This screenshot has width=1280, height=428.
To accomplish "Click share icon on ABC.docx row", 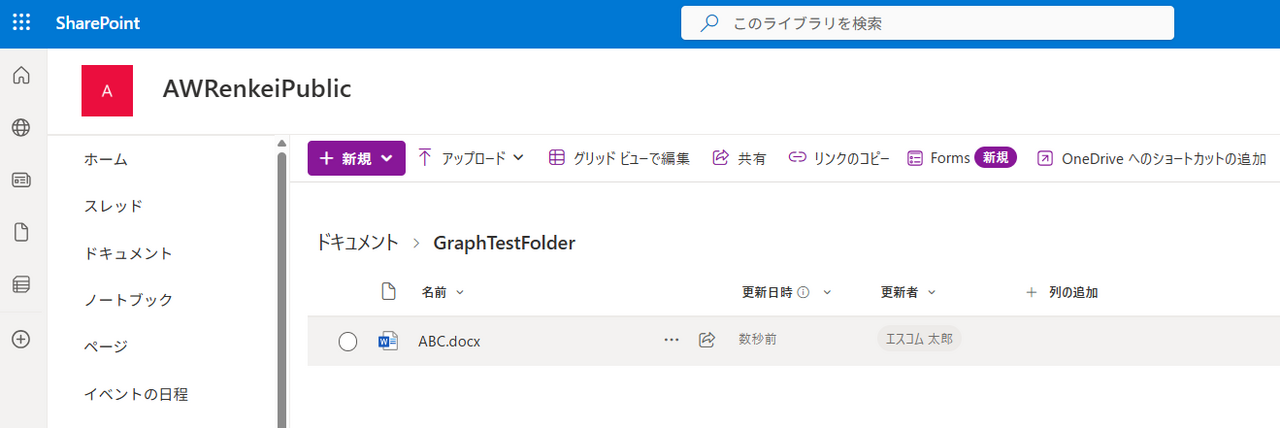I will coord(707,340).
